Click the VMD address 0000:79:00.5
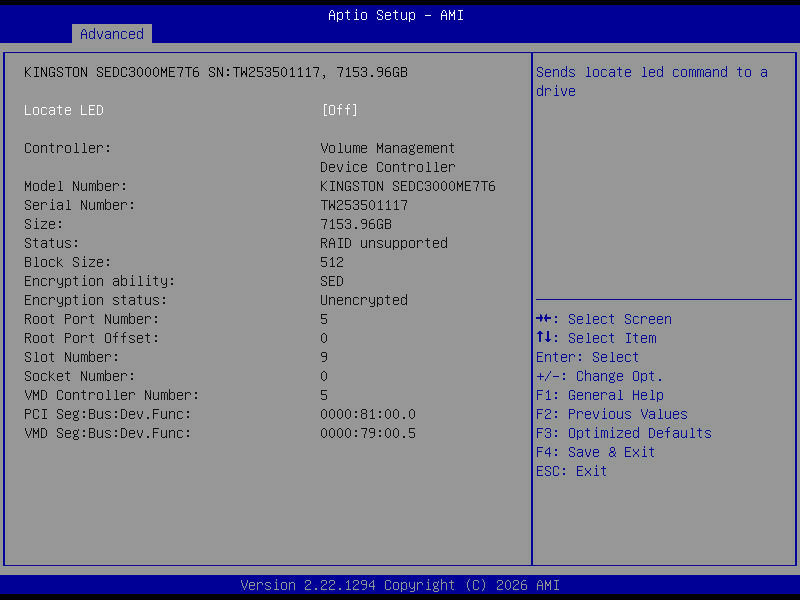 [x=368, y=433]
